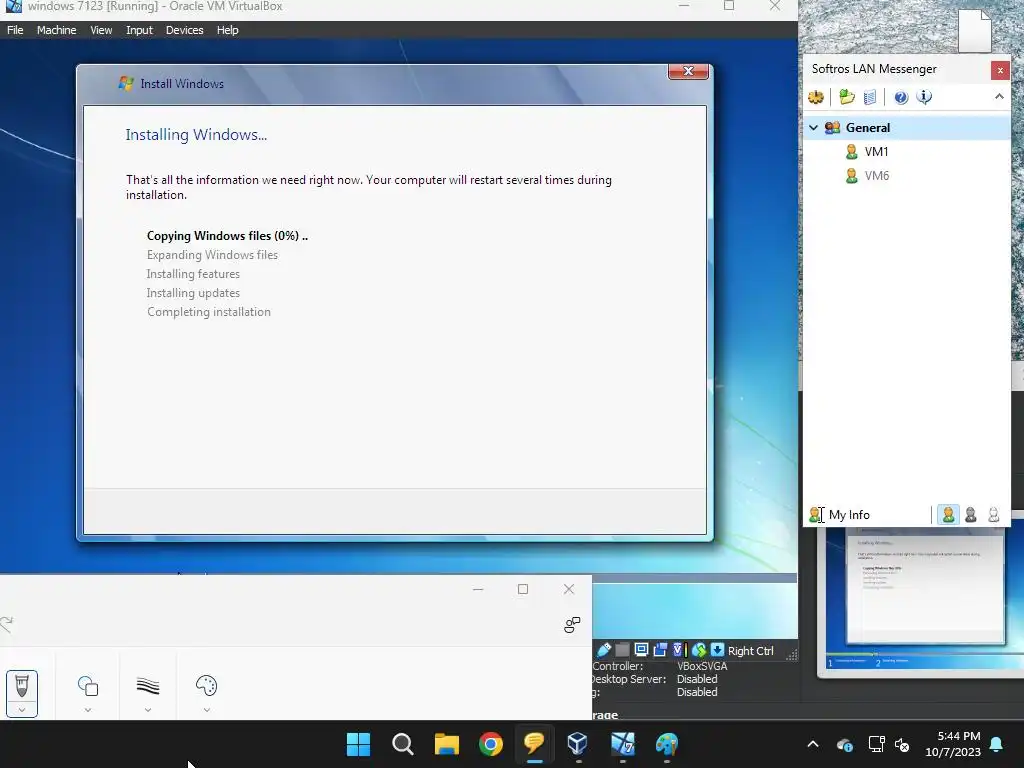Viewport: 1024px width, 768px height.
Task: Click the keyboard capture arrow icon
Action: [x=717, y=650]
